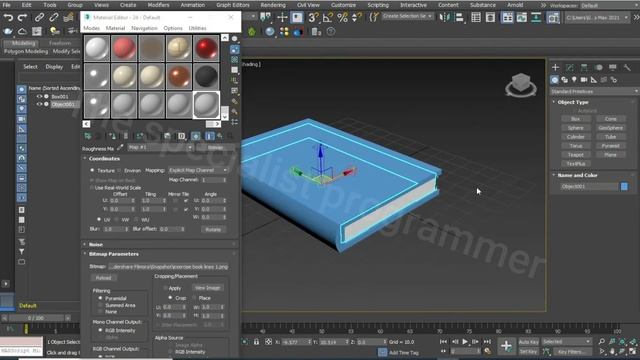Click the Sample Type sphere icon
The width and height of the screenshot is (640, 360).
pyautogui.click(x=234, y=39)
